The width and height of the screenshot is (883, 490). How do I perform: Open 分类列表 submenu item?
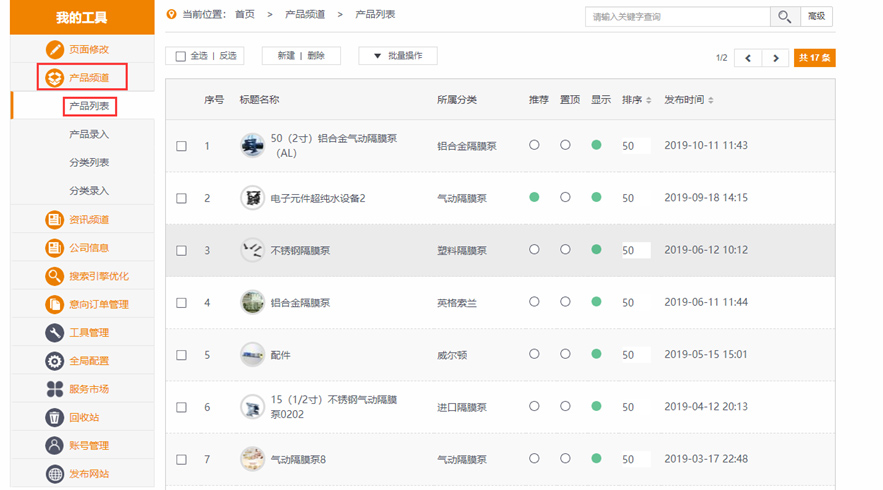[89, 162]
